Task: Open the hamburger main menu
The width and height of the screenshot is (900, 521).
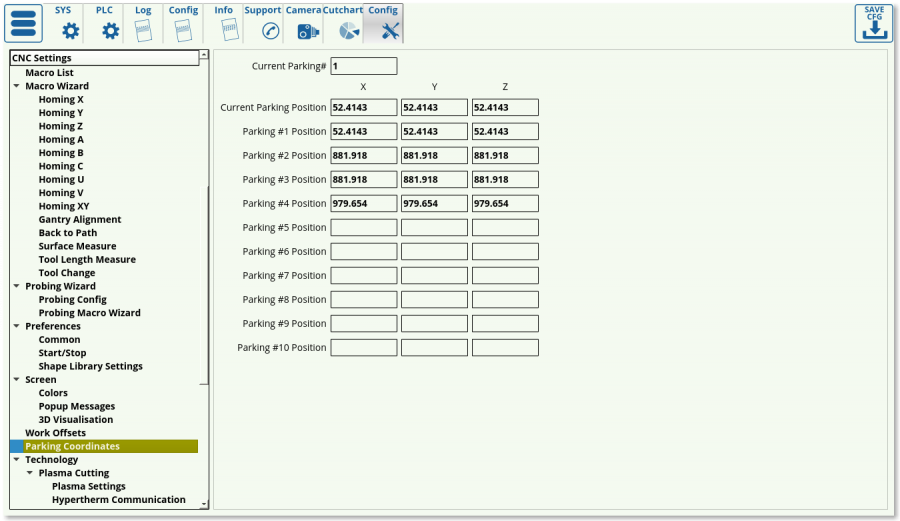Action: (24, 24)
